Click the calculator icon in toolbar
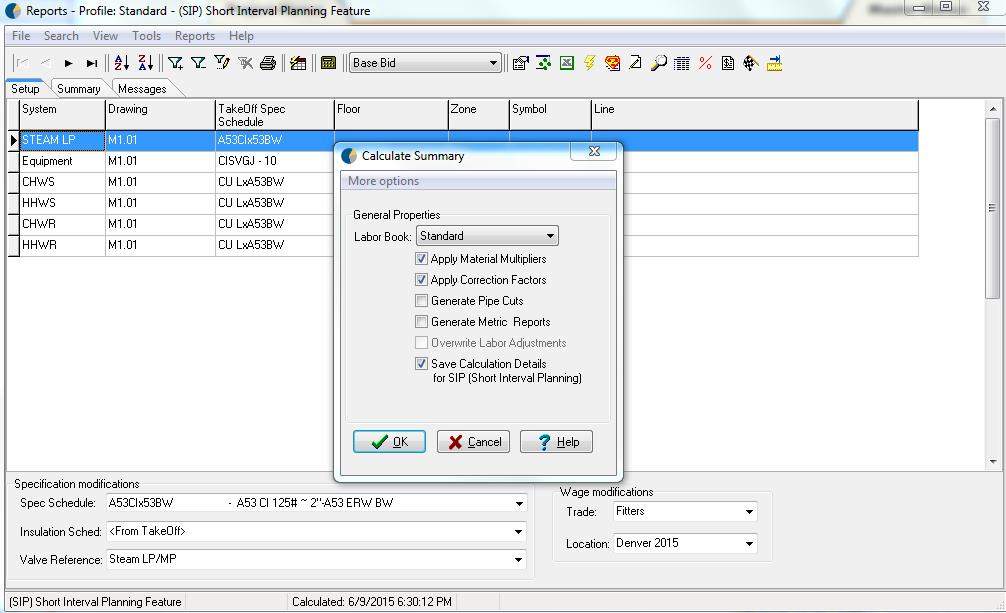This screenshot has height=613, width=1006. click(x=328, y=63)
